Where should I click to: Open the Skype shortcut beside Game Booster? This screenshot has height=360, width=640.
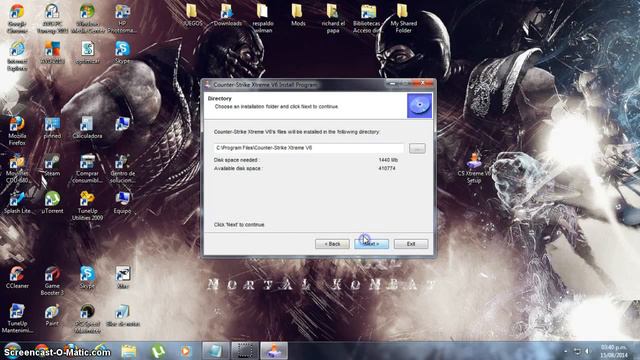tap(87, 278)
